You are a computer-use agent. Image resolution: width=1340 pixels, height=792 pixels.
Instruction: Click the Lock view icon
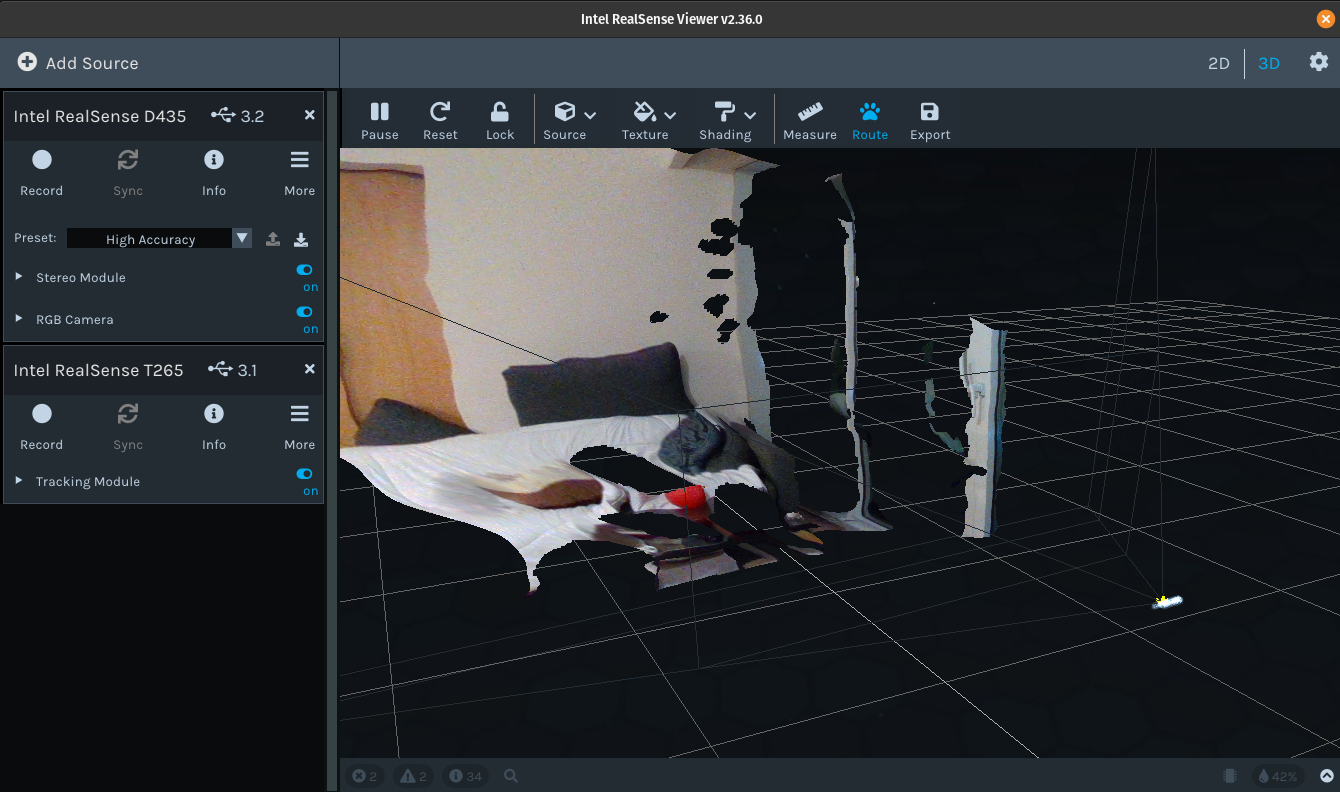pos(500,121)
